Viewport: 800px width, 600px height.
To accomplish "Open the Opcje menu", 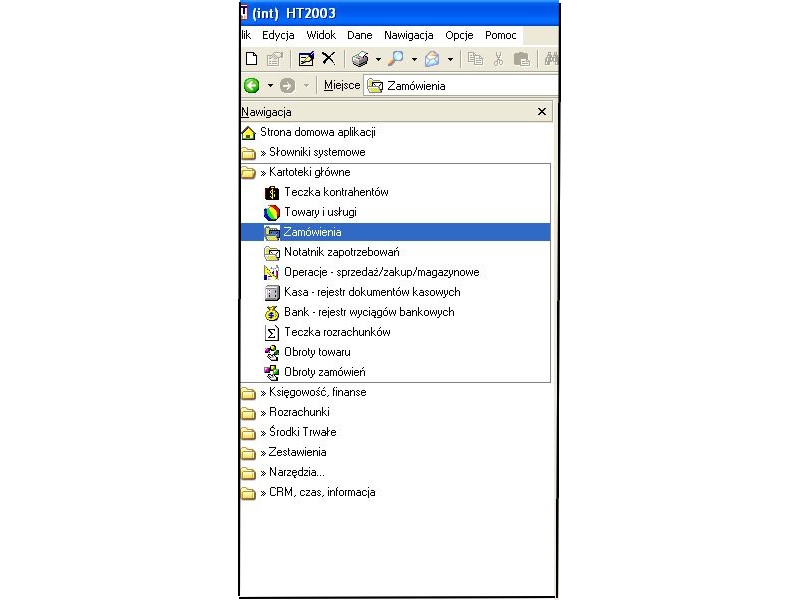I will point(459,35).
